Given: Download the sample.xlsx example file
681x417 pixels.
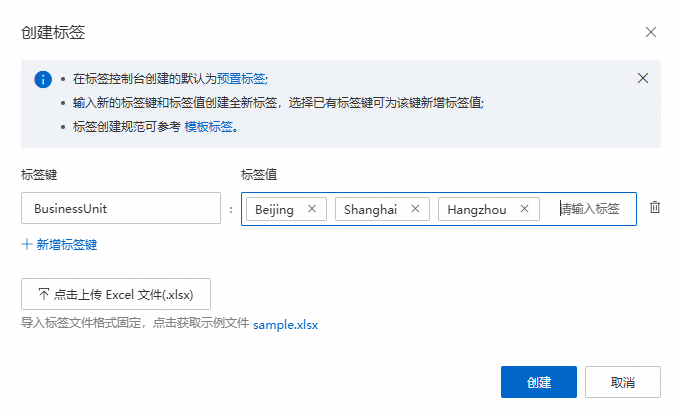Looking at the screenshot, I should coord(285,325).
